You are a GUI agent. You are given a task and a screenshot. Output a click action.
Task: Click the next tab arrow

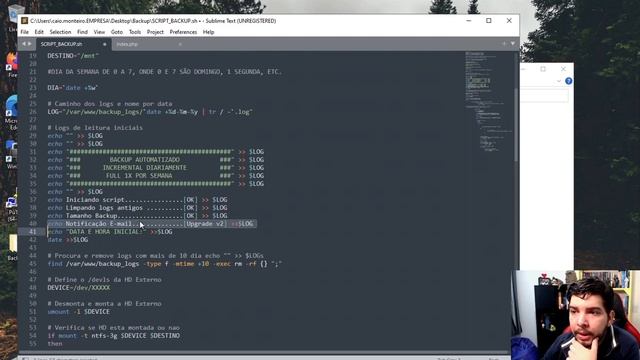point(29,44)
